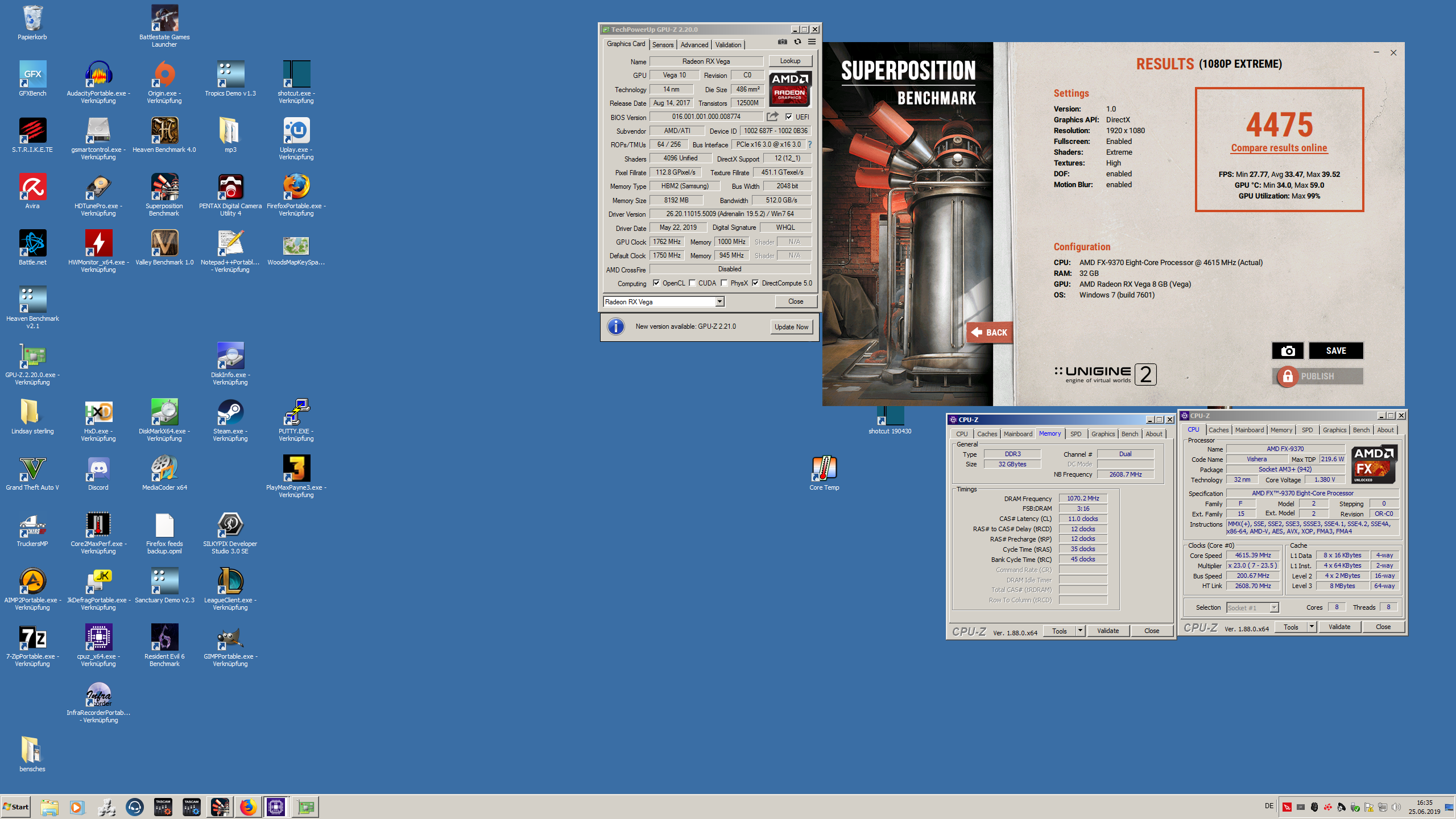Open the Steam.exe desktop shortcut
Screen dimensions: 1456x819
230,420
